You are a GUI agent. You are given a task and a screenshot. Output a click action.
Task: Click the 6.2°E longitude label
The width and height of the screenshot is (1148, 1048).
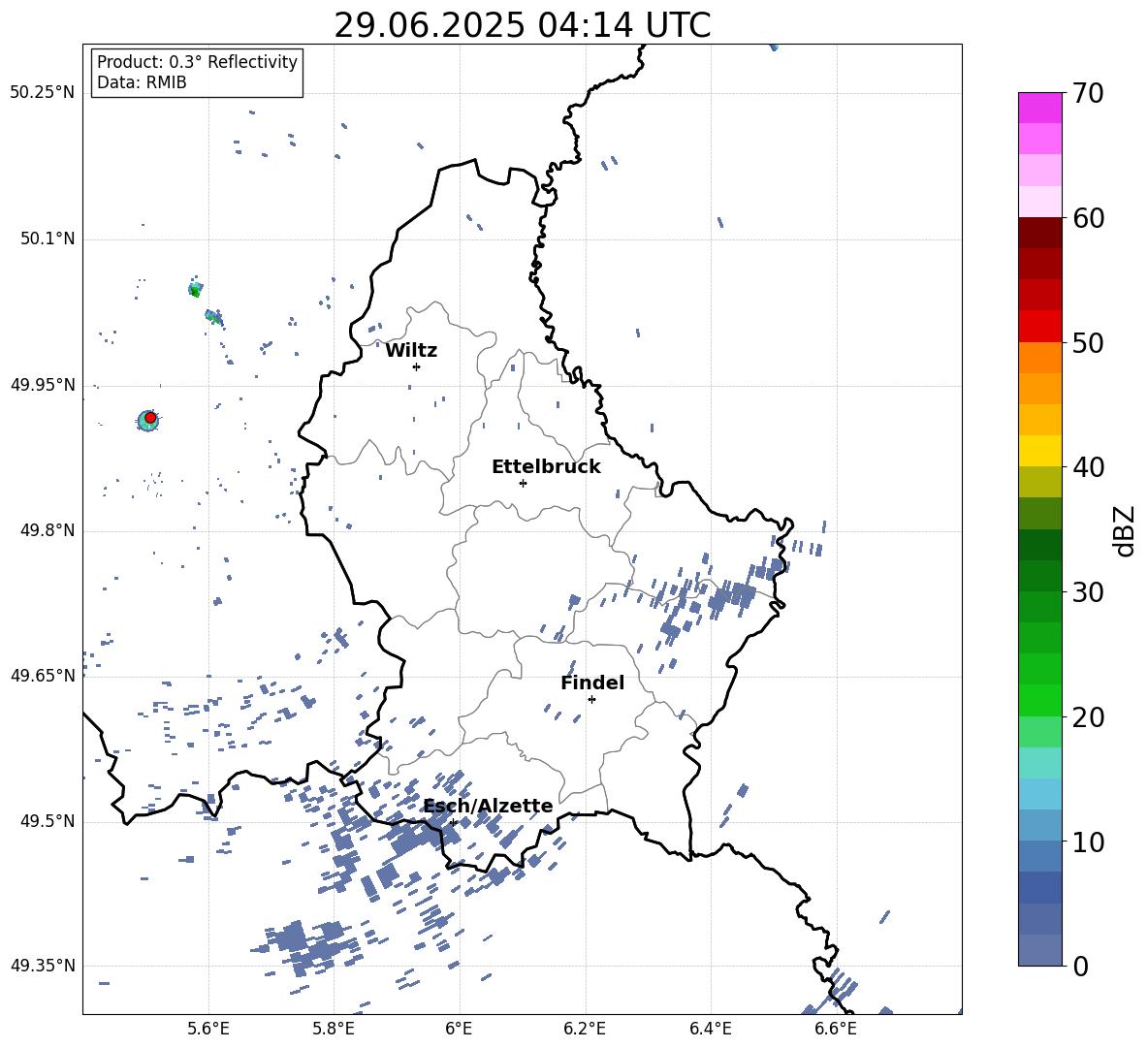(585, 1029)
